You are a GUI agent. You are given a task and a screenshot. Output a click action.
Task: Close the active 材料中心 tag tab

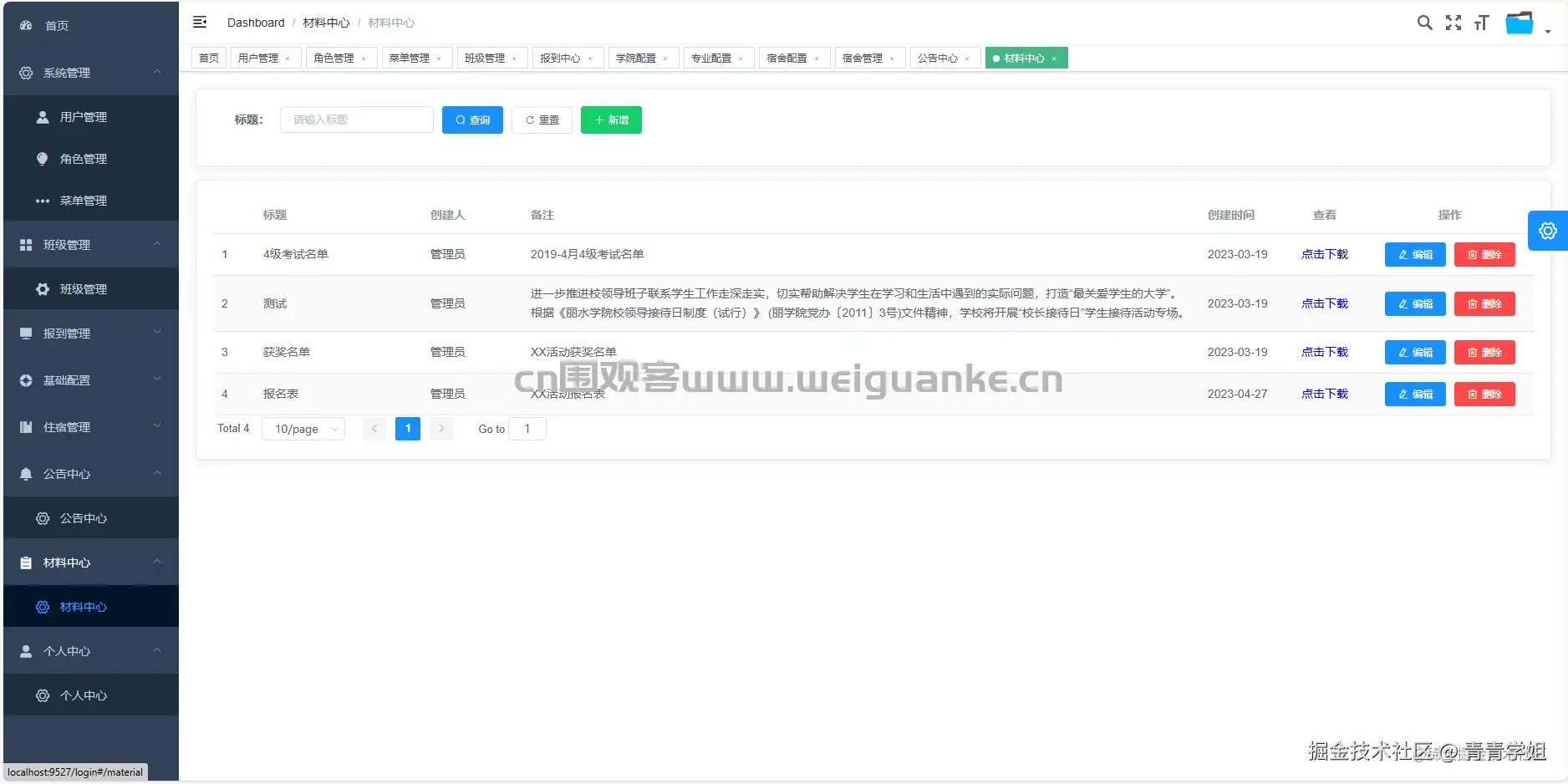point(1054,59)
